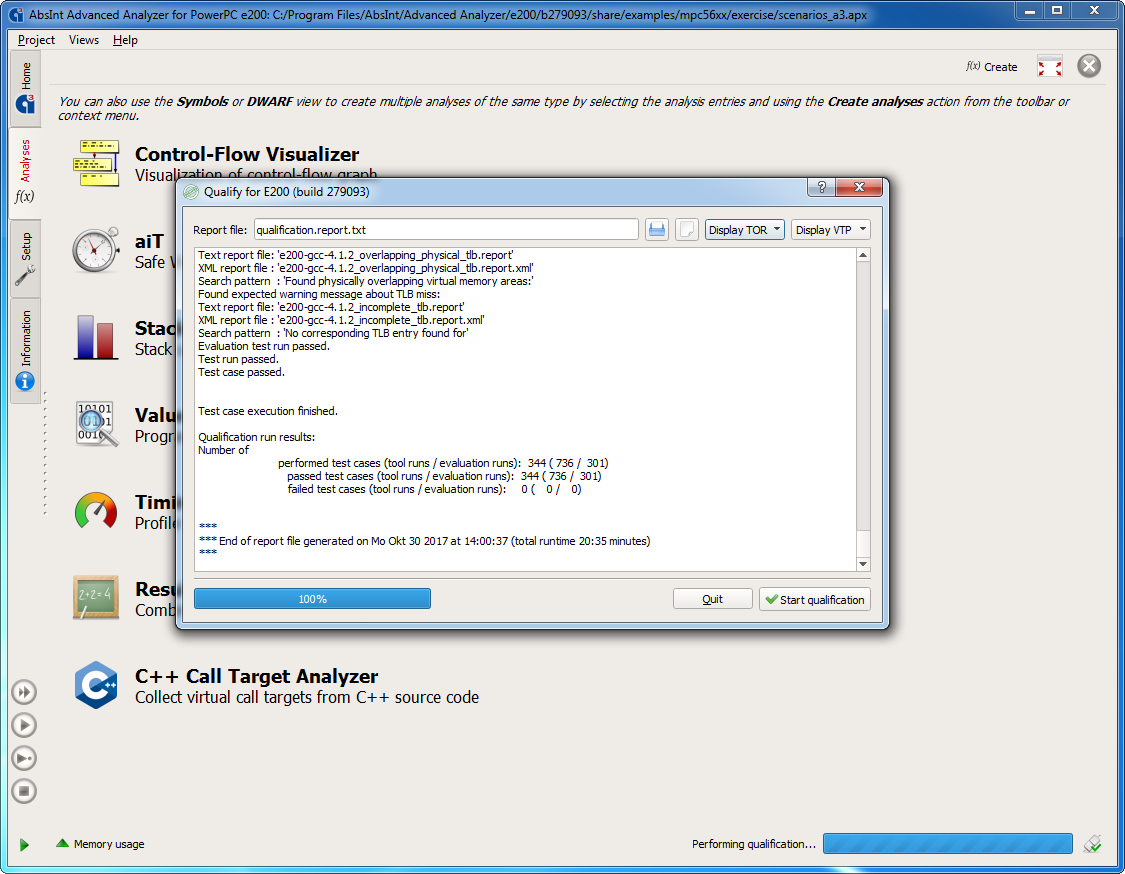The width and height of the screenshot is (1125, 874).
Task: Click the report scrollbar up arrow
Action: [863, 255]
